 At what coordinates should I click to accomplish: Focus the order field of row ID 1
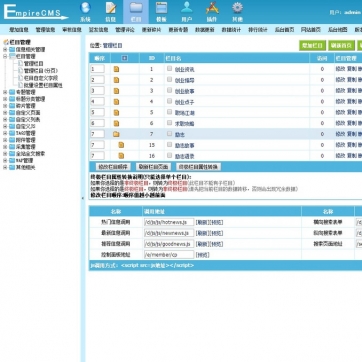pos(97,69)
